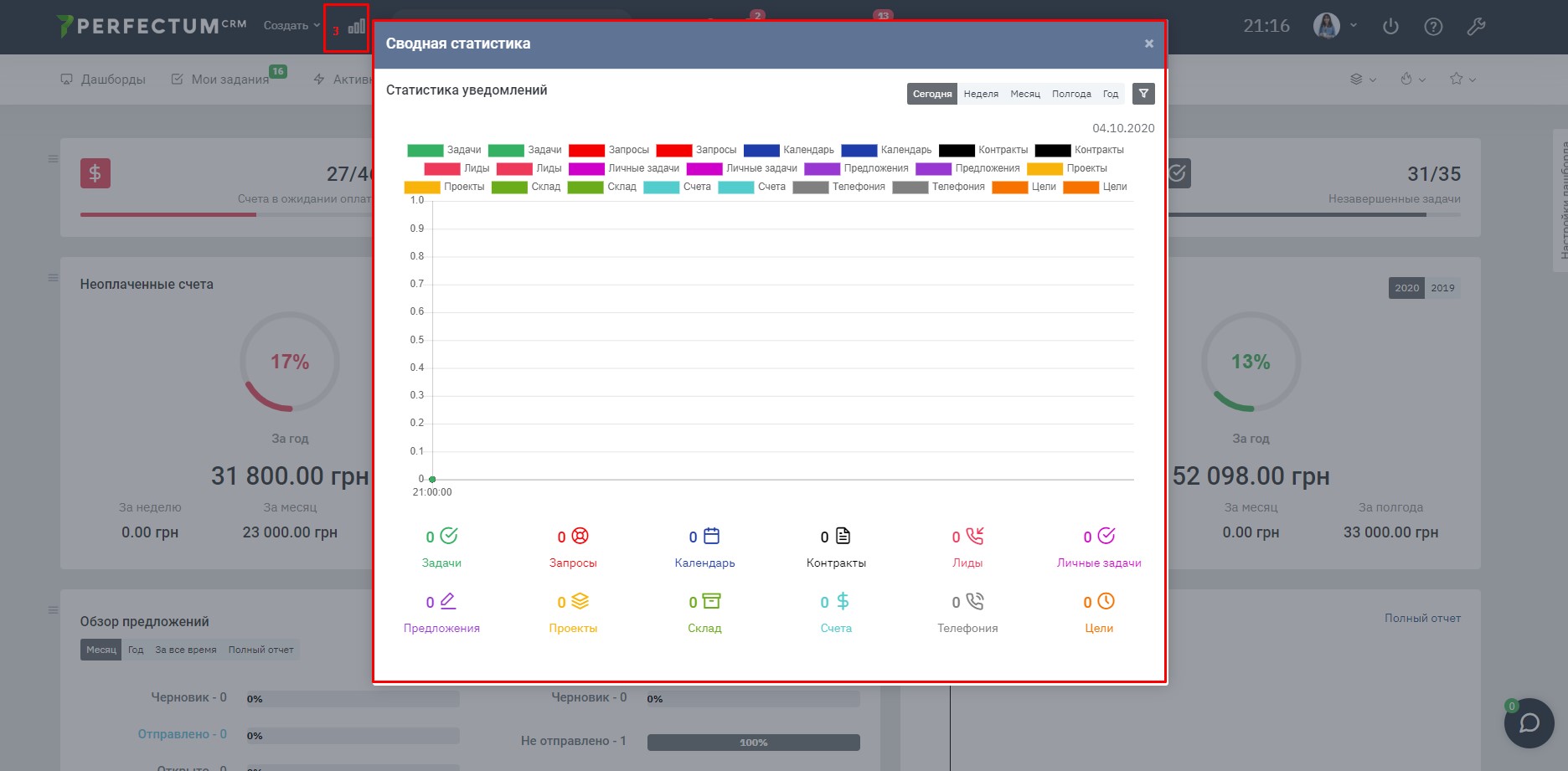Click the filter funnel icon in statistics modal

coord(1143,94)
